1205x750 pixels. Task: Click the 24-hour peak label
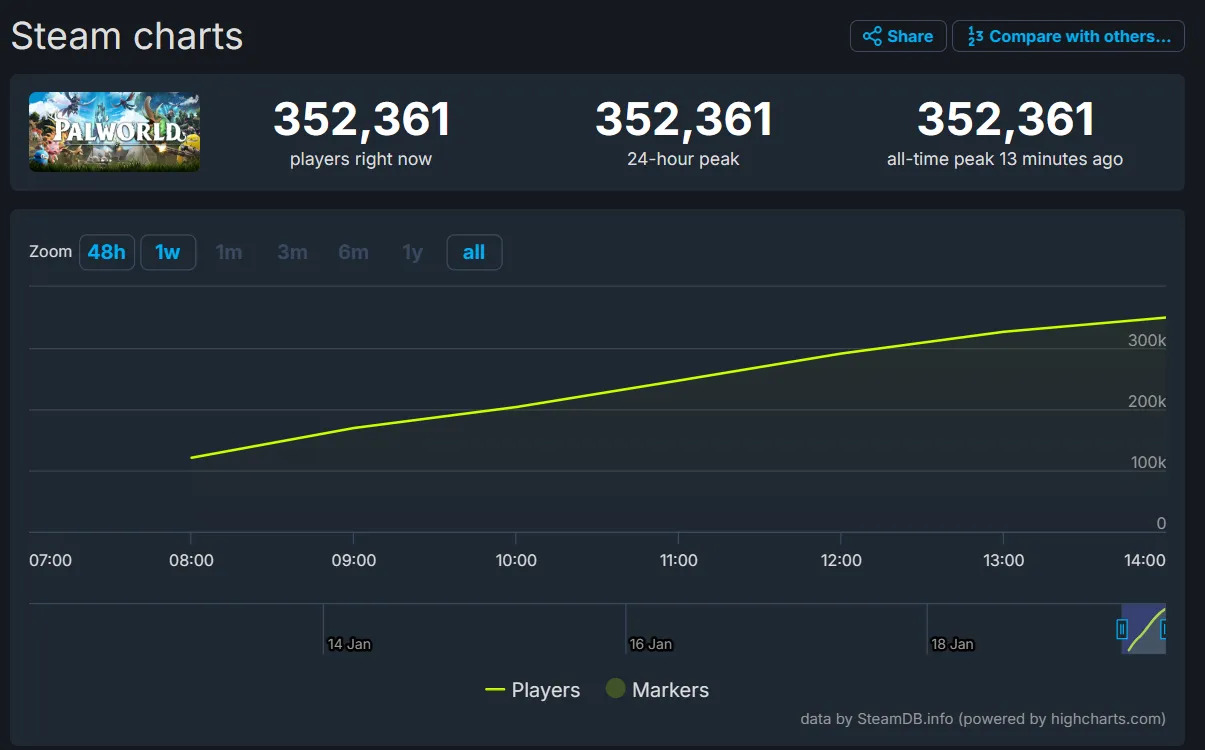click(683, 159)
